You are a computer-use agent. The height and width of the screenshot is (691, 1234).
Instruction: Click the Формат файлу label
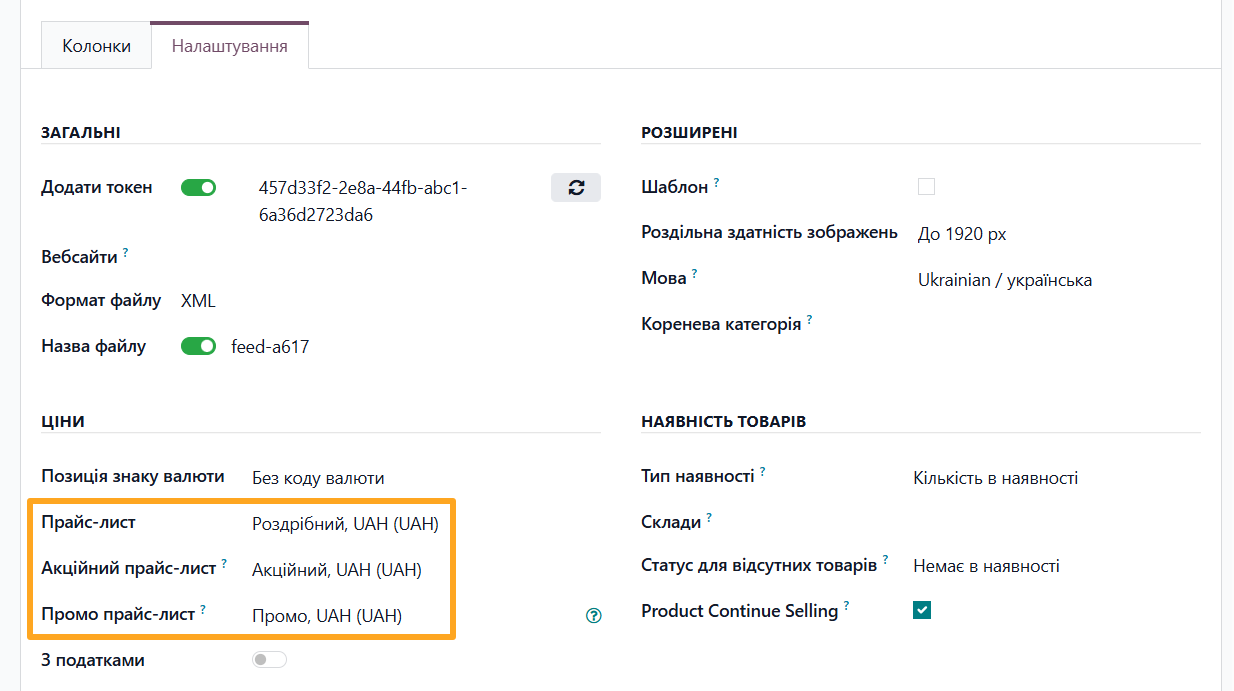pos(101,300)
